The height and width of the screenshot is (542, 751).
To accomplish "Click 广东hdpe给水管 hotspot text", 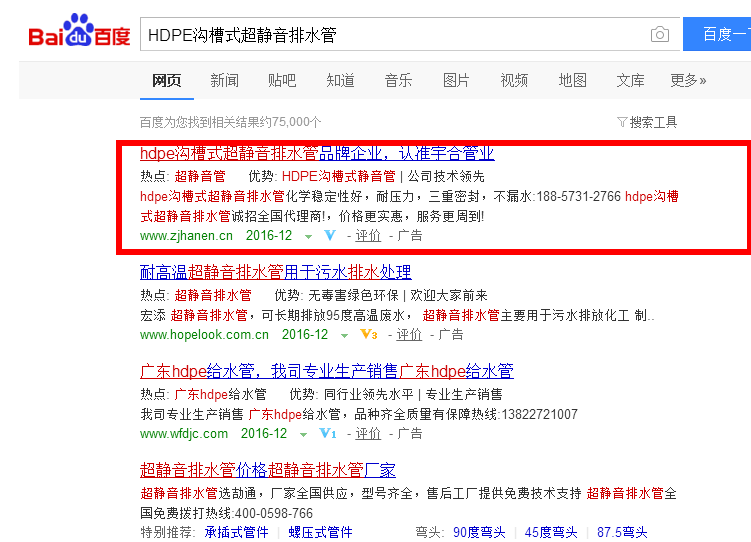I will (x=220, y=395).
